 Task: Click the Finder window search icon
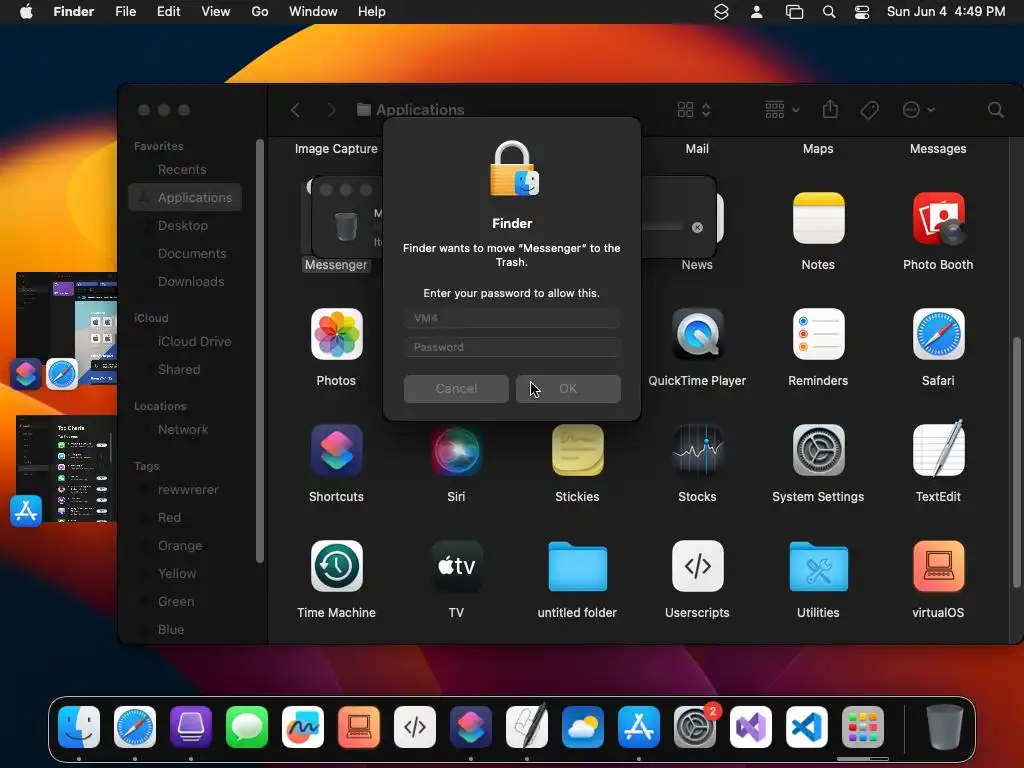995,110
